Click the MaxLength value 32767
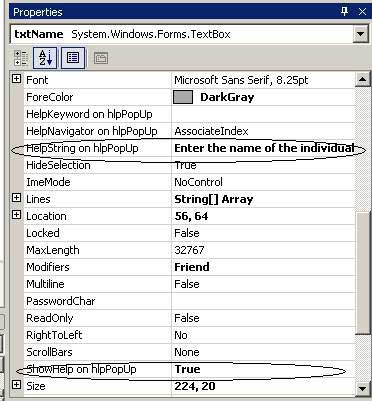The height and width of the screenshot is (401, 372). tap(189, 250)
